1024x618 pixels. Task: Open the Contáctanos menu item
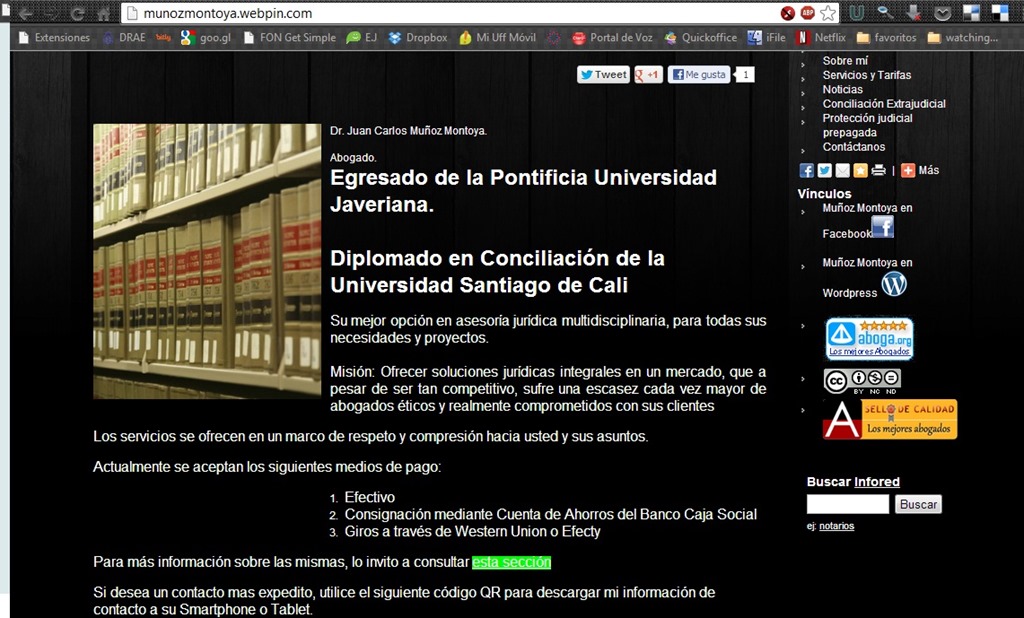coord(853,147)
